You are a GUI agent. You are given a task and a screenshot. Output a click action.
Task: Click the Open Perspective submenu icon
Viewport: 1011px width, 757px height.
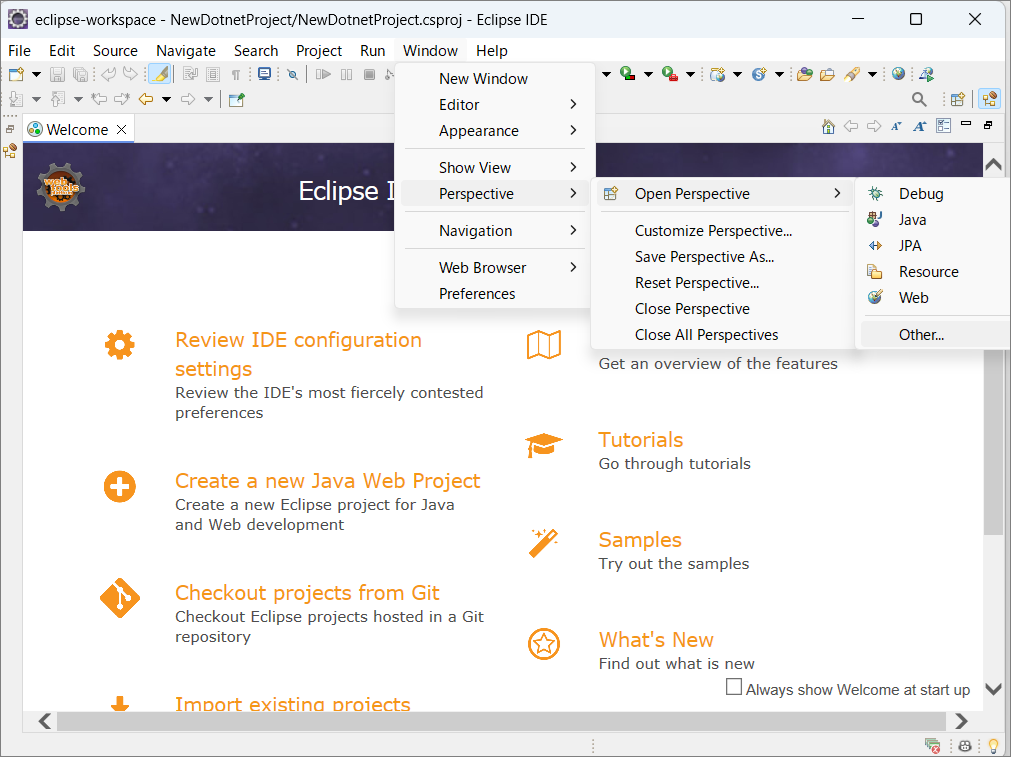pos(611,193)
